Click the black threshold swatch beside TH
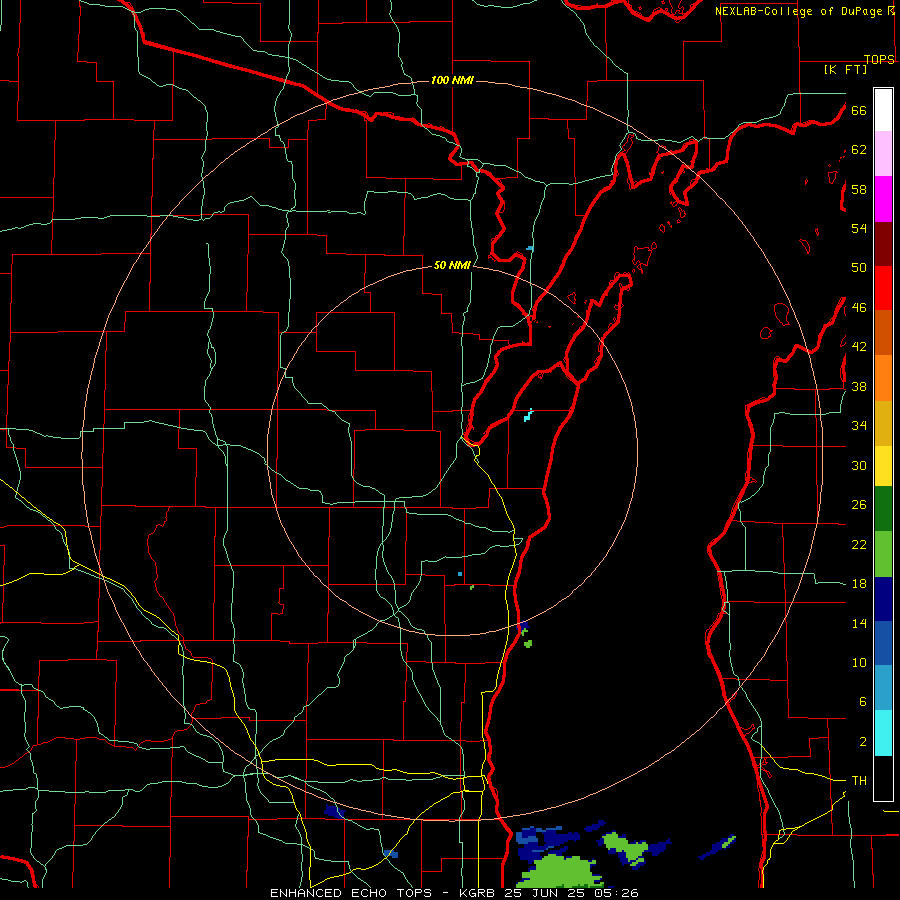 [883, 778]
